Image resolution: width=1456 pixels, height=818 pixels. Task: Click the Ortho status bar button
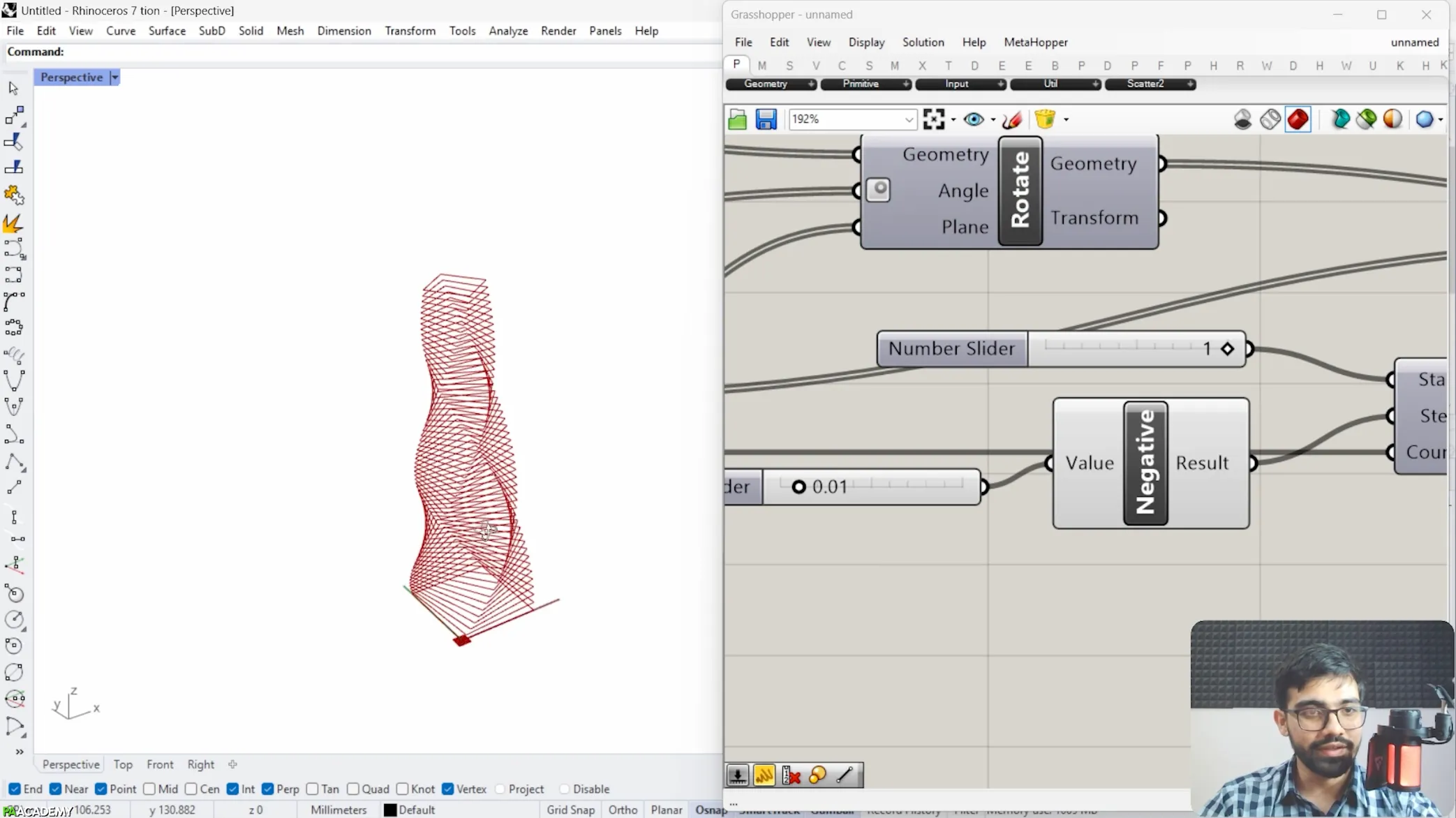click(x=623, y=810)
